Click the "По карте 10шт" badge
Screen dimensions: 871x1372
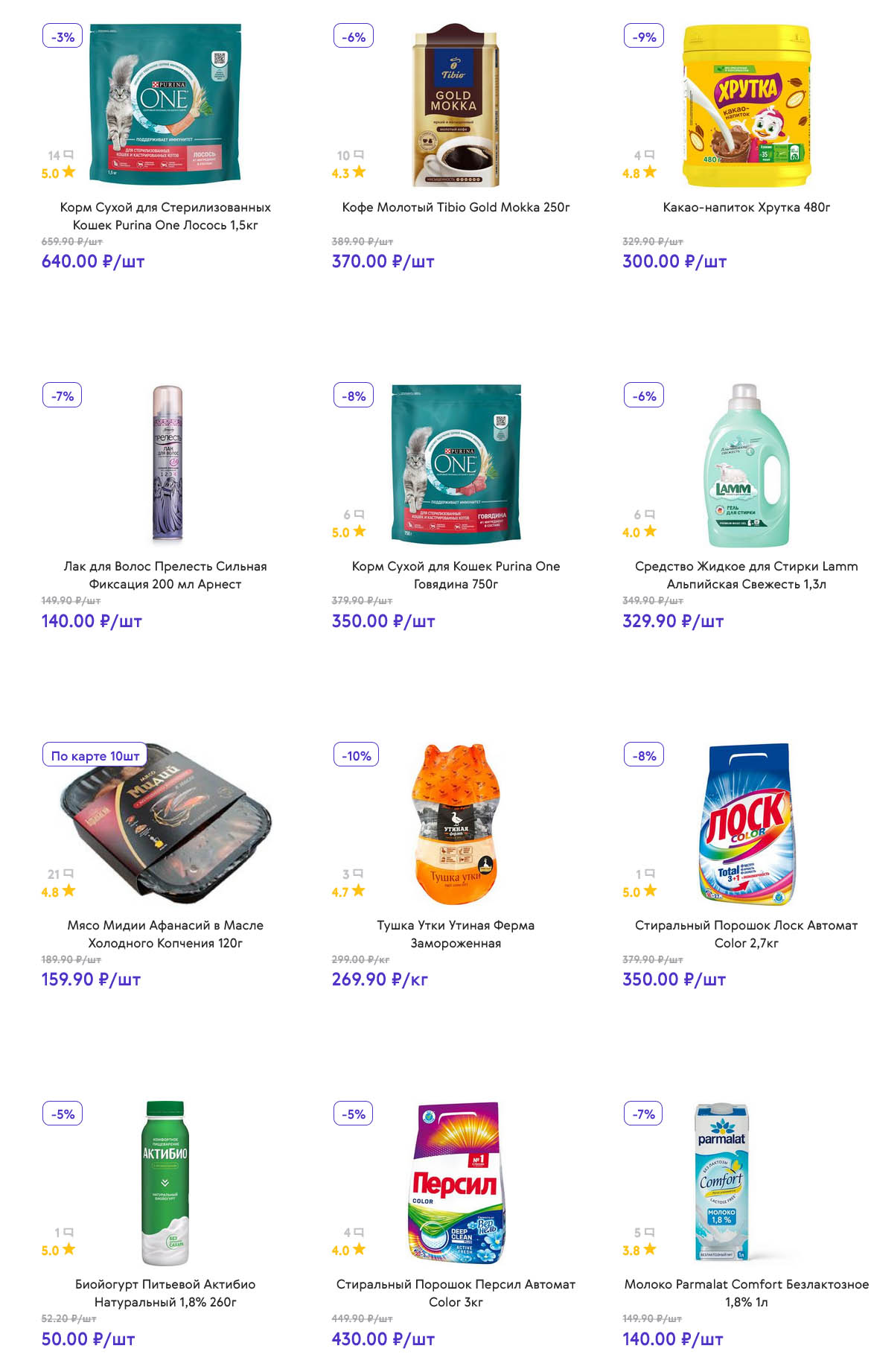pyautogui.click(x=95, y=755)
